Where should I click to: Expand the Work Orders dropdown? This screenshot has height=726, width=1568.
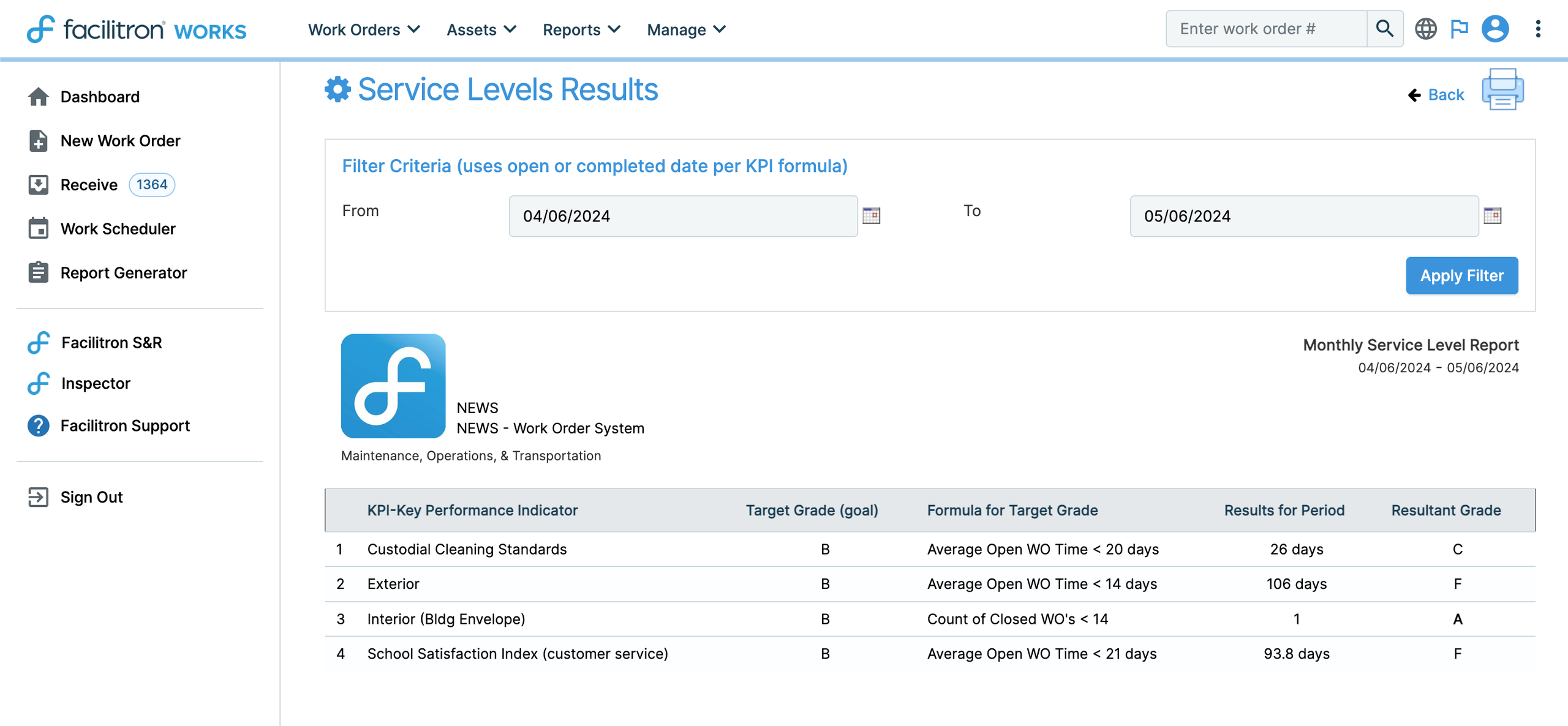pos(364,29)
